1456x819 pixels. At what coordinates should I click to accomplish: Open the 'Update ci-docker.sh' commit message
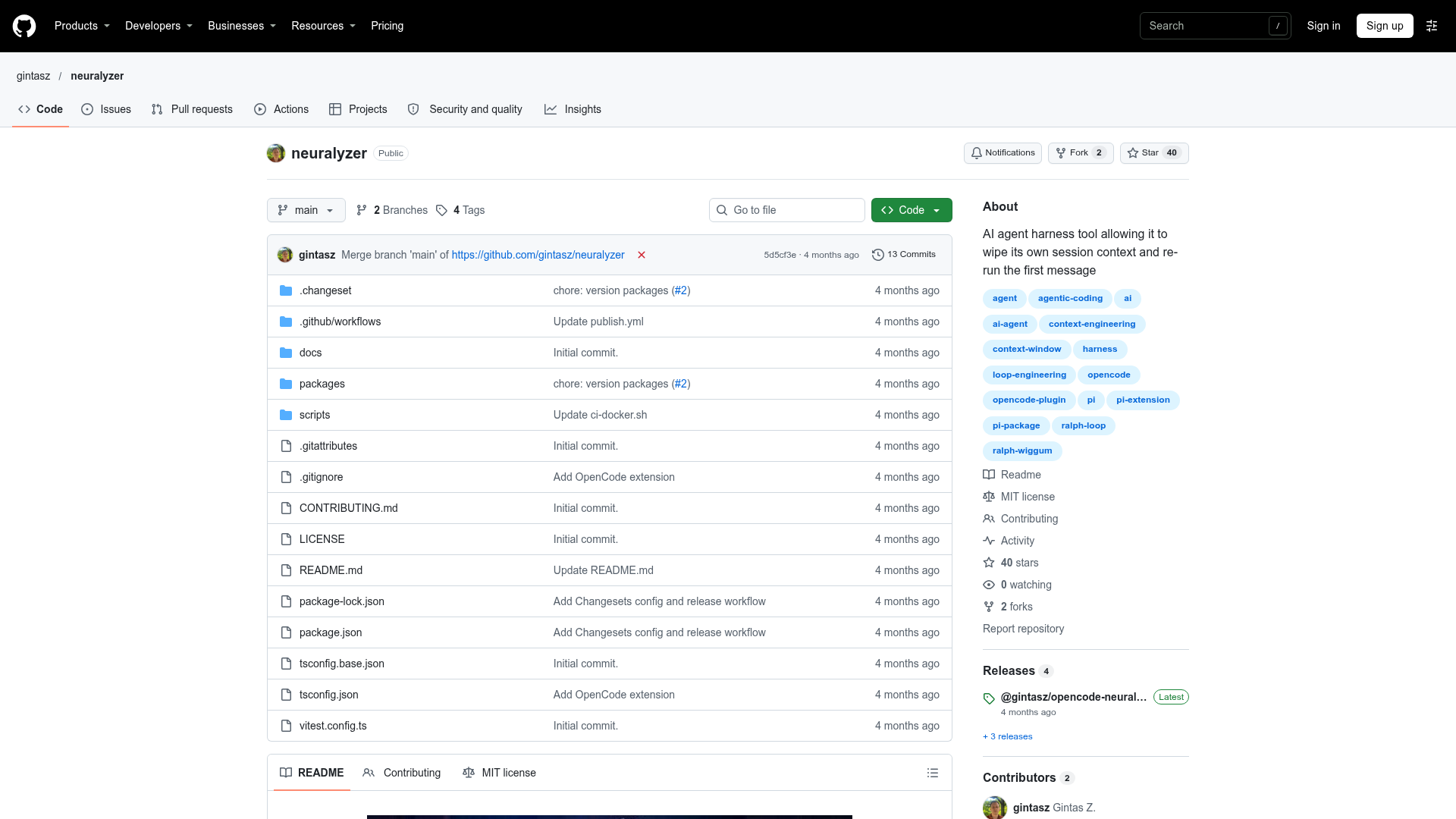(x=600, y=415)
